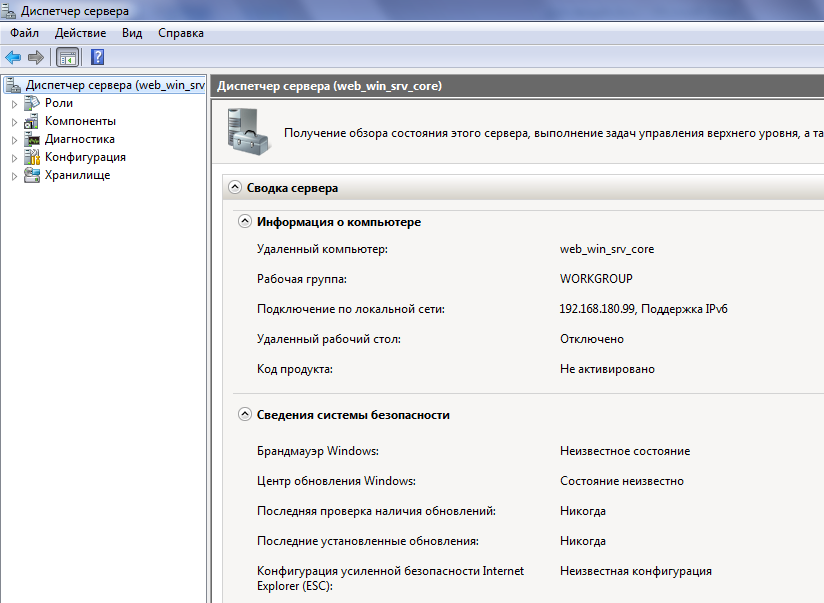Click the Отключено remote desktop value

tap(592, 339)
